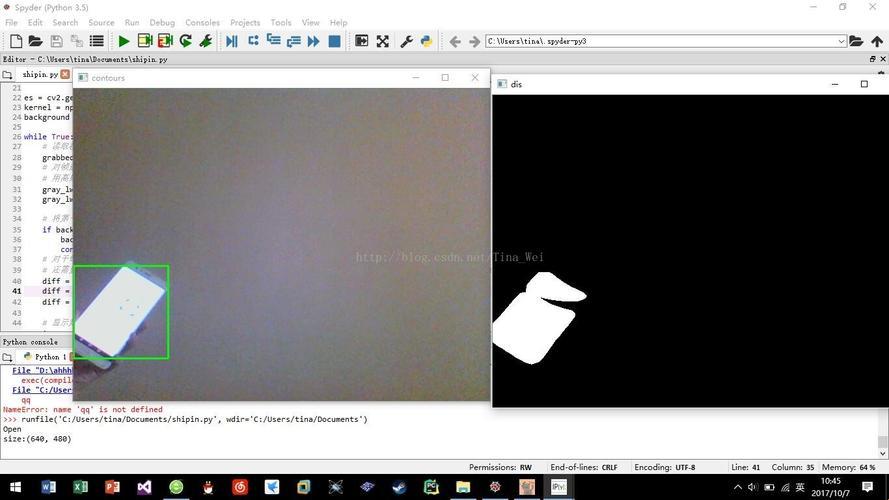Browse editor tabs folder icon
889x500 pixels.
tap(7, 74)
